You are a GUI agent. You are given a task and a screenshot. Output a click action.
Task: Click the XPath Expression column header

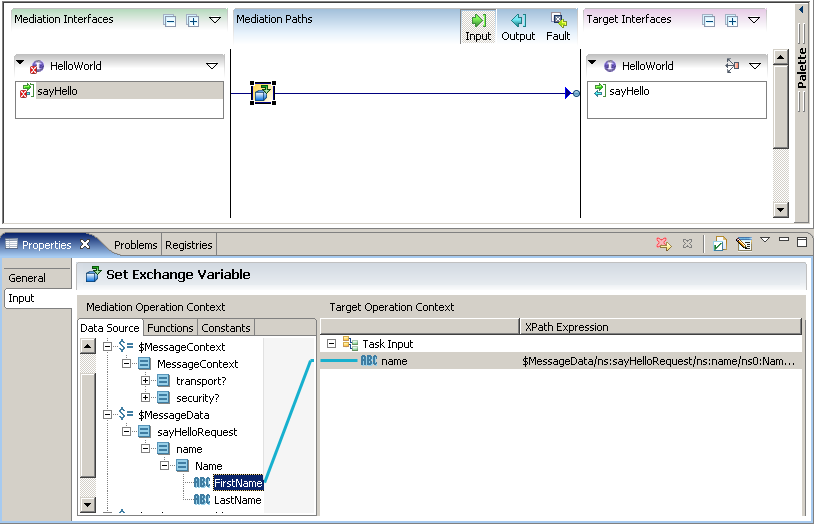point(660,327)
